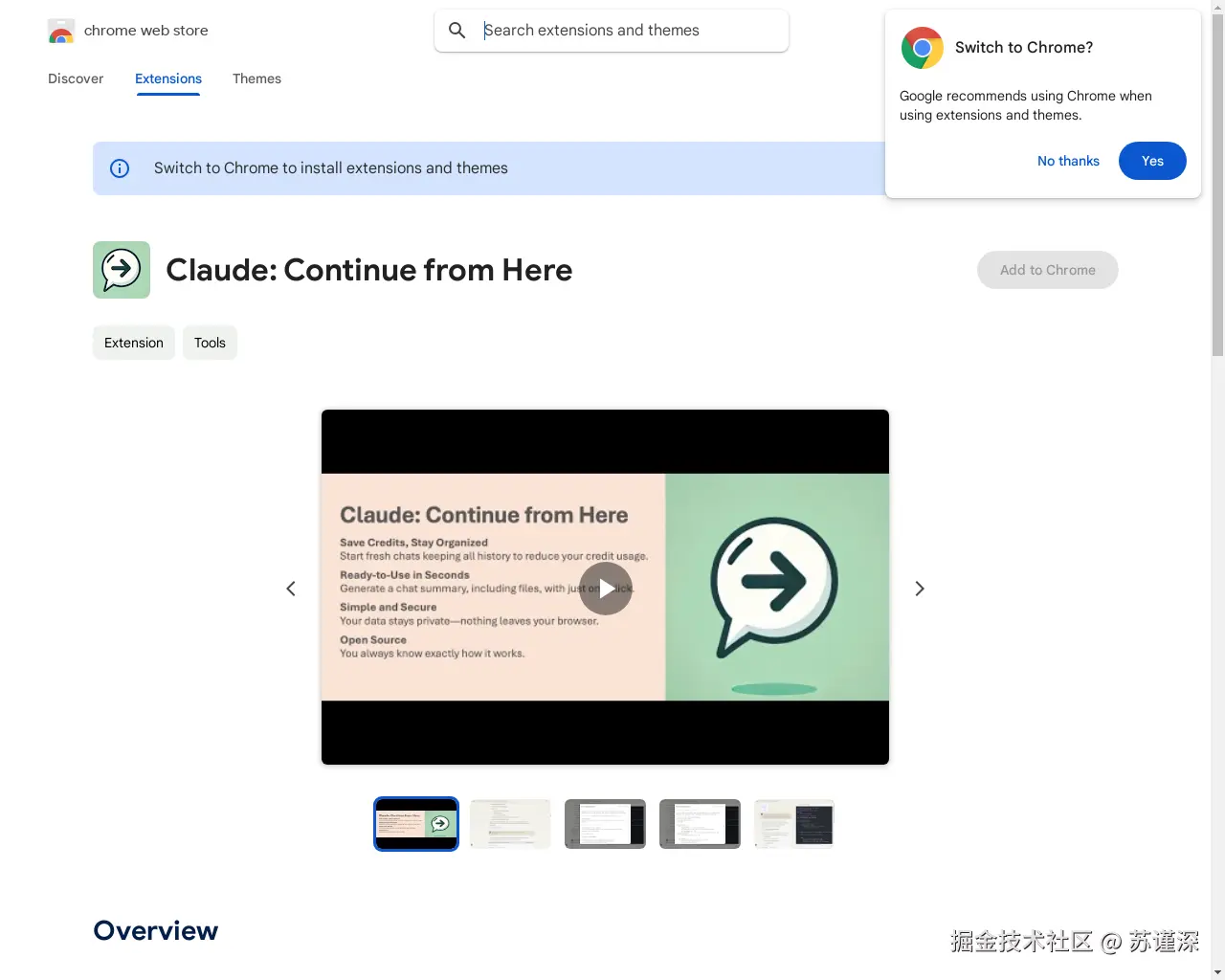Viewport: 1225px width, 980px height.
Task: Click the search magnifier icon
Action: [457, 30]
